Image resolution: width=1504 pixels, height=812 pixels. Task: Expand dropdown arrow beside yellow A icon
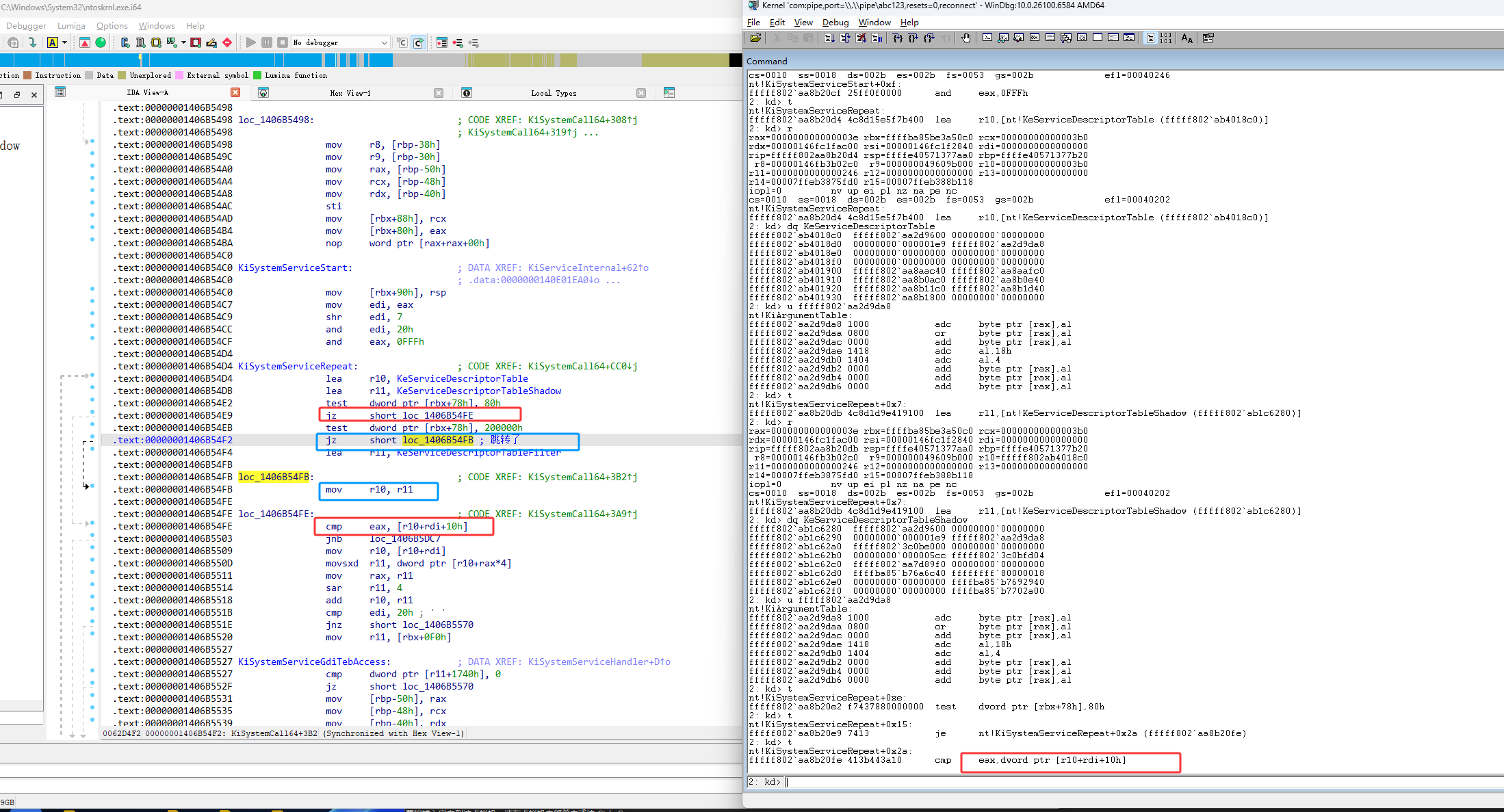click(x=64, y=42)
